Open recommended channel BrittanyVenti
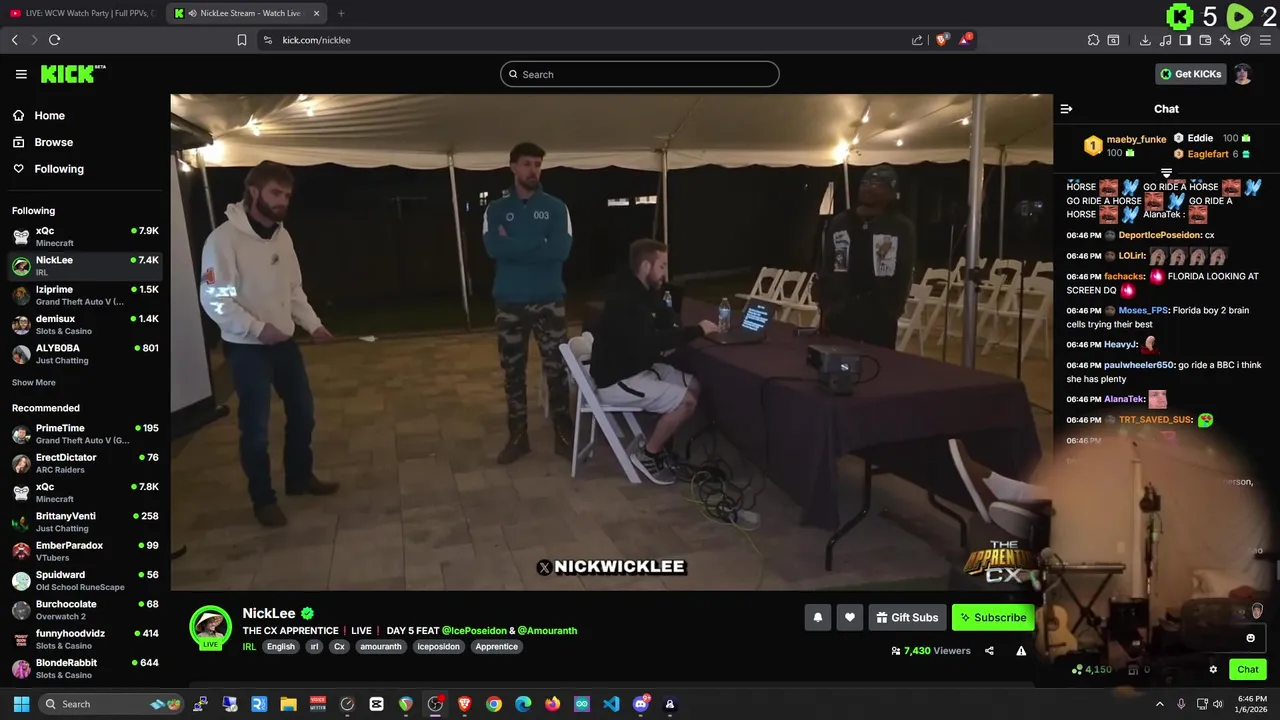This screenshot has width=1280, height=720. pos(85,521)
